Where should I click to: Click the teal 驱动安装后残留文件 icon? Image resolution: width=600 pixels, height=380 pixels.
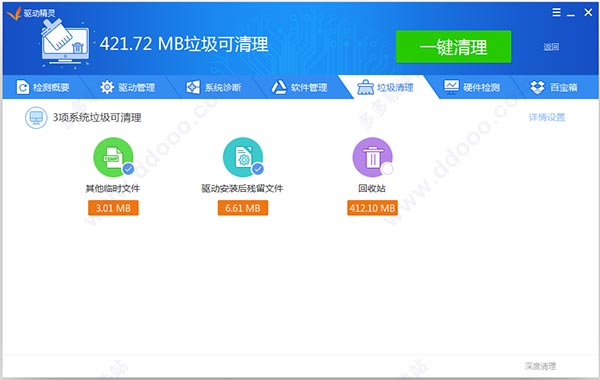243,157
